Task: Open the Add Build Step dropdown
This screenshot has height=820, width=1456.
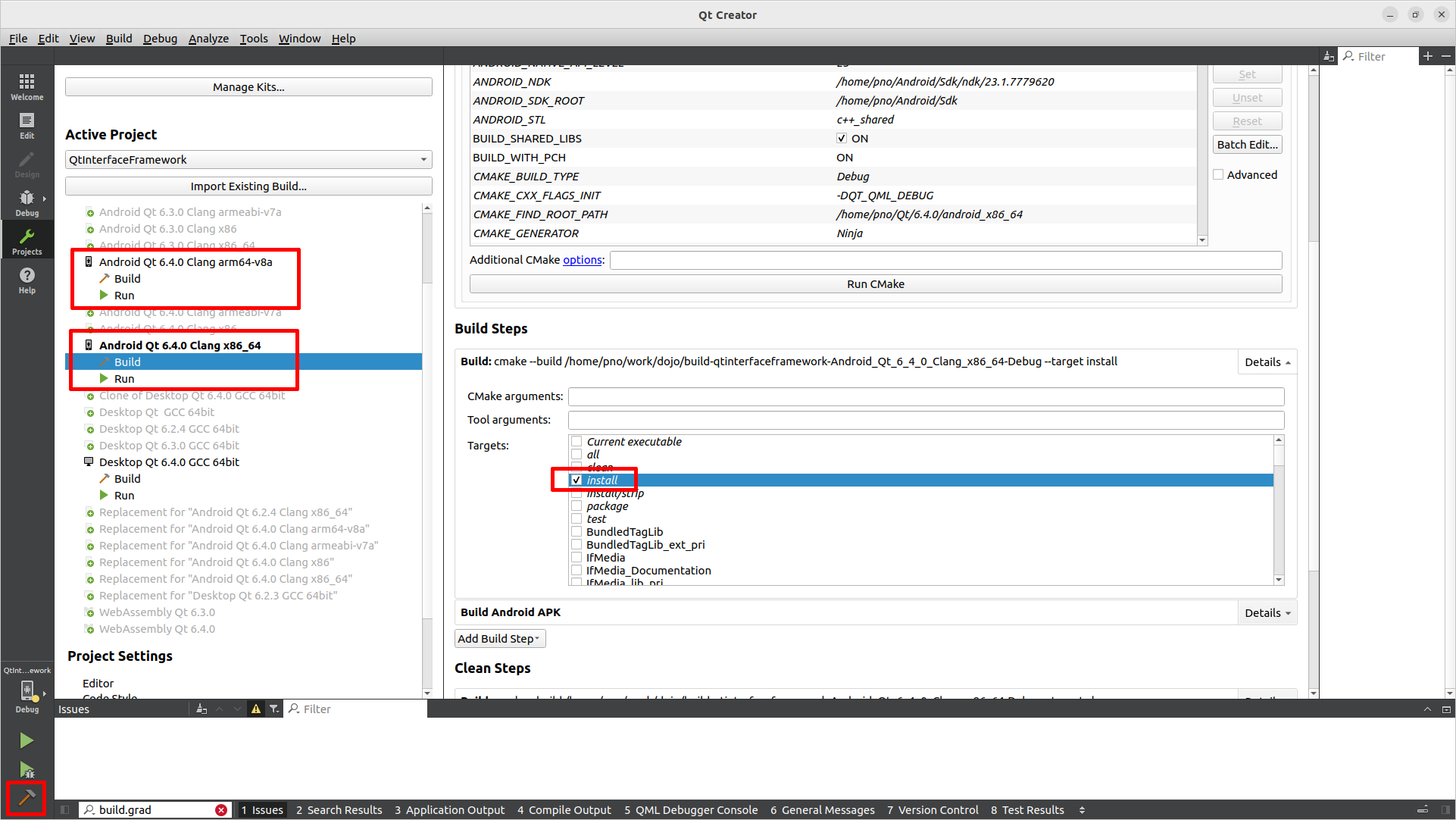Action: (499, 639)
